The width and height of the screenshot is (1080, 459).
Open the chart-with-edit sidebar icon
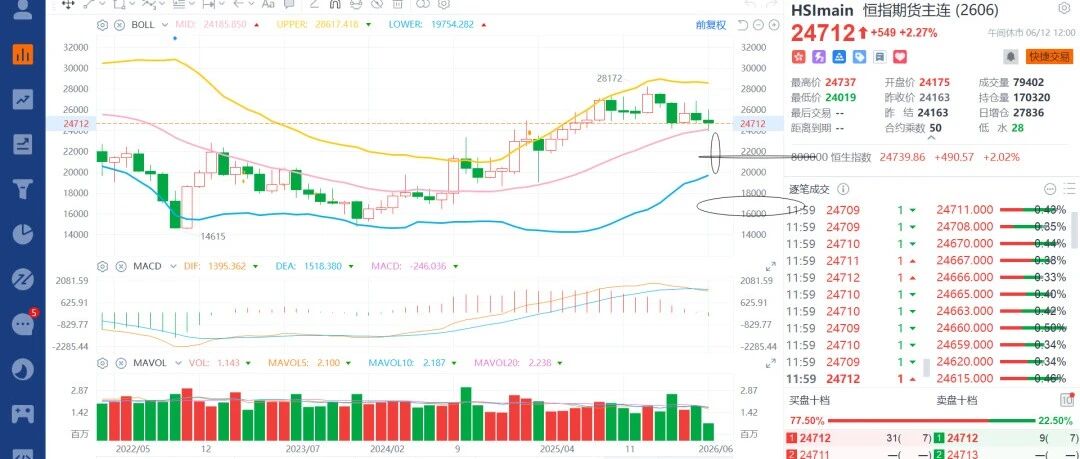click(22, 144)
